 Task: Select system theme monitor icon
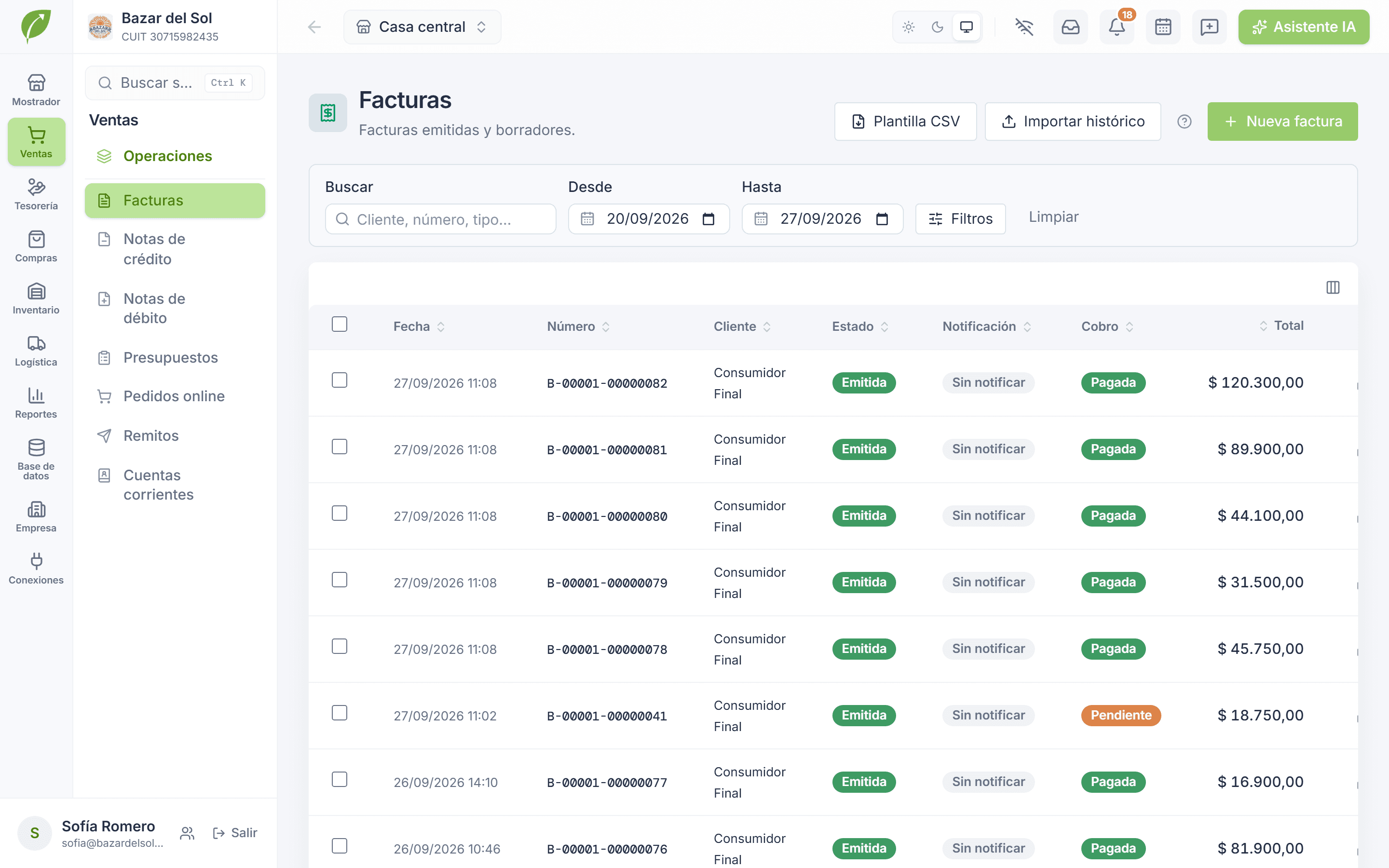tap(967, 27)
